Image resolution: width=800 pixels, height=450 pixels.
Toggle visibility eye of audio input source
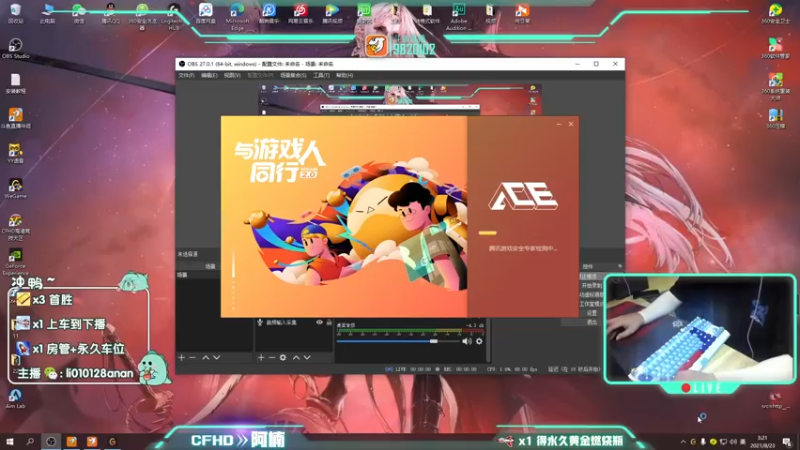pos(319,322)
